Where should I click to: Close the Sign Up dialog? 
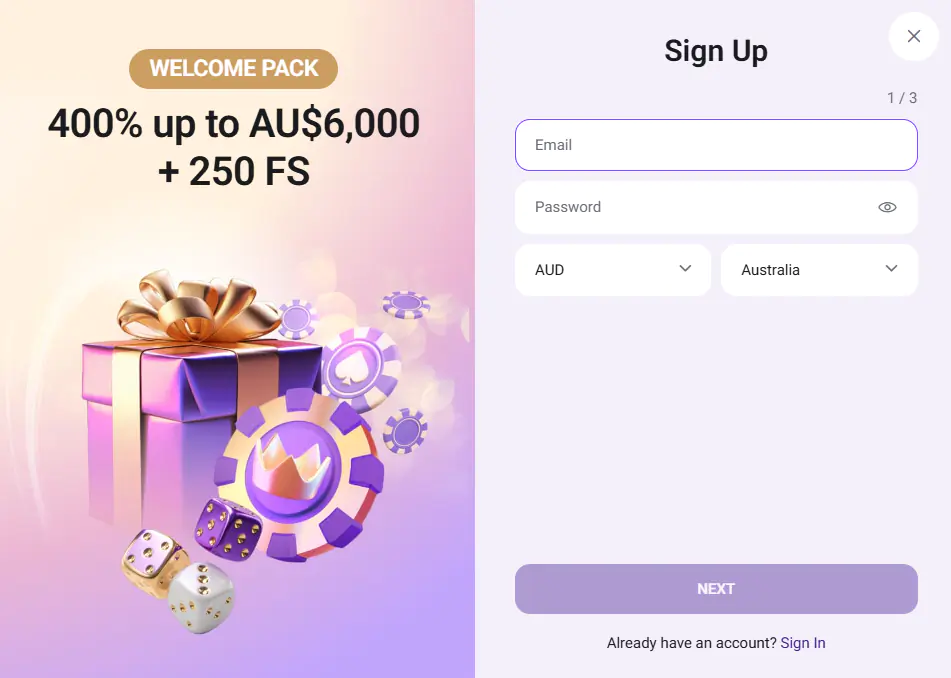[913, 36]
